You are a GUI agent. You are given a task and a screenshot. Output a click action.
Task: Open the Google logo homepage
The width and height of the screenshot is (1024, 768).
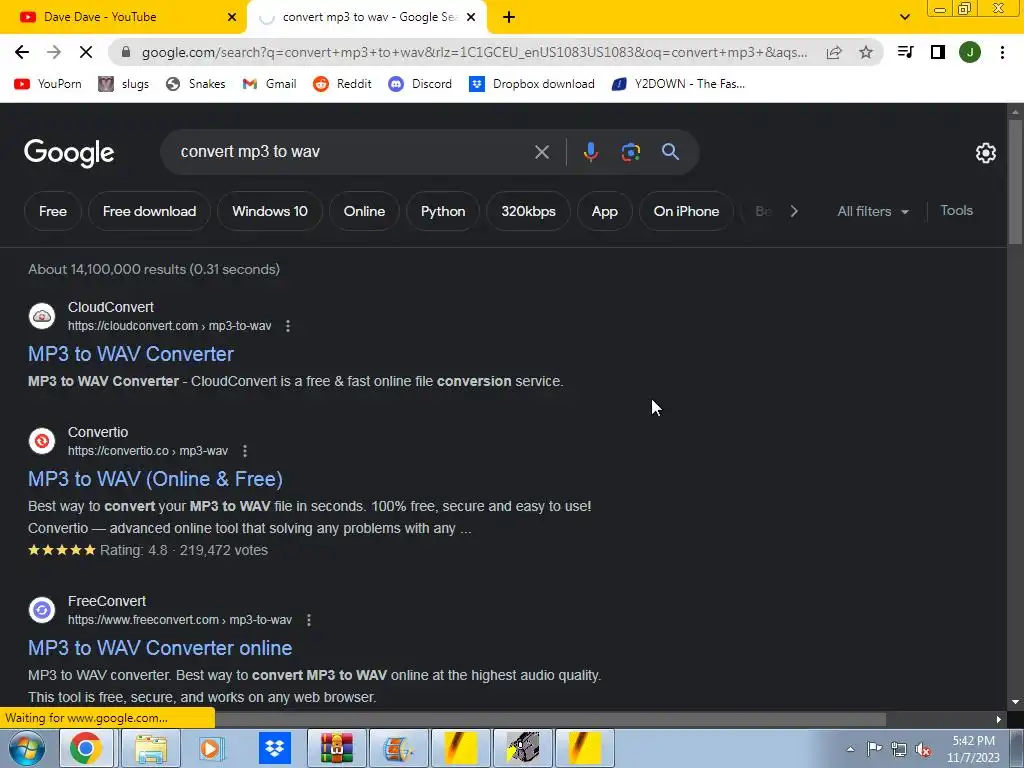point(69,153)
